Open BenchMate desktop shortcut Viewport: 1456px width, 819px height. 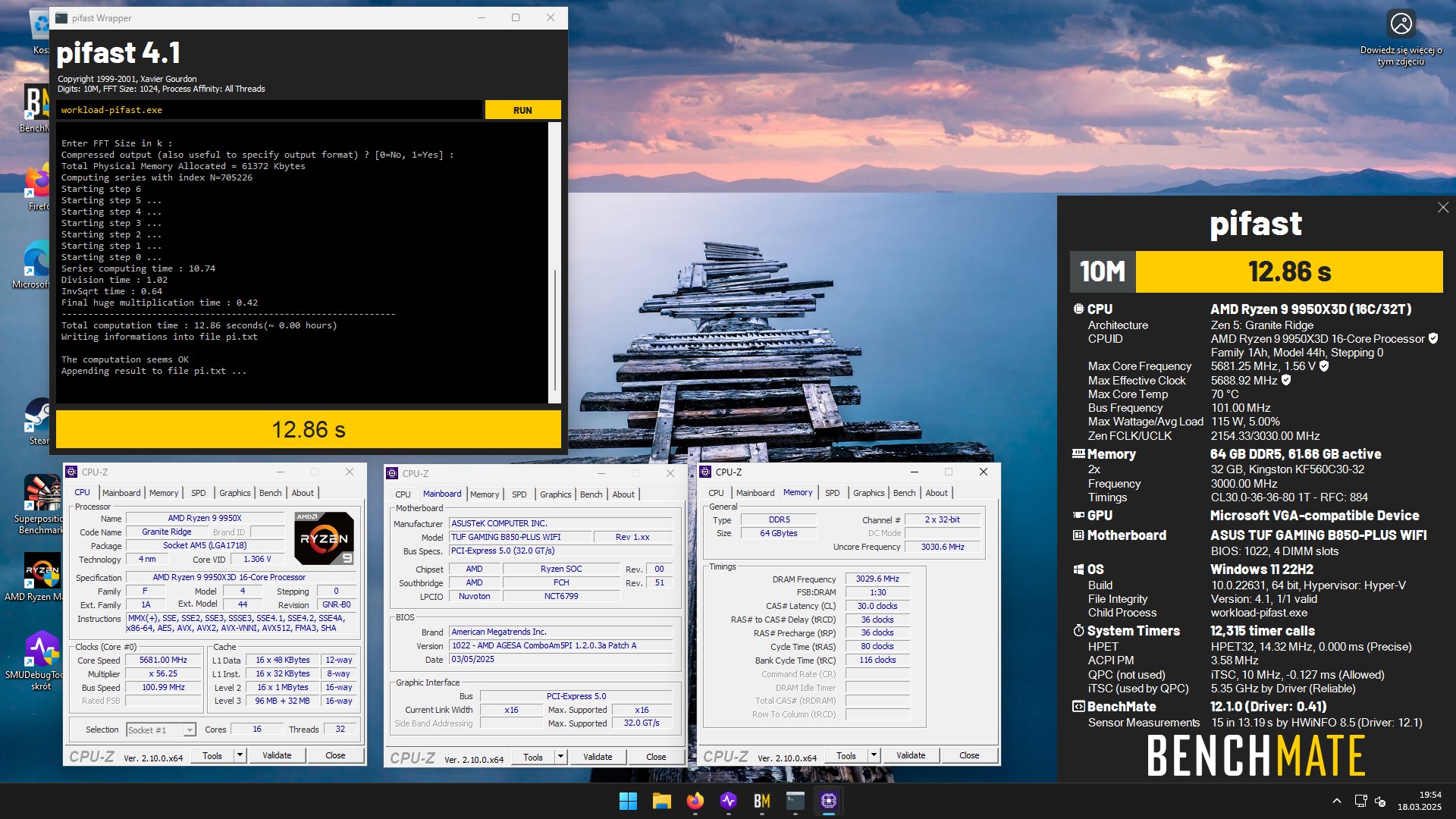(x=36, y=106)
